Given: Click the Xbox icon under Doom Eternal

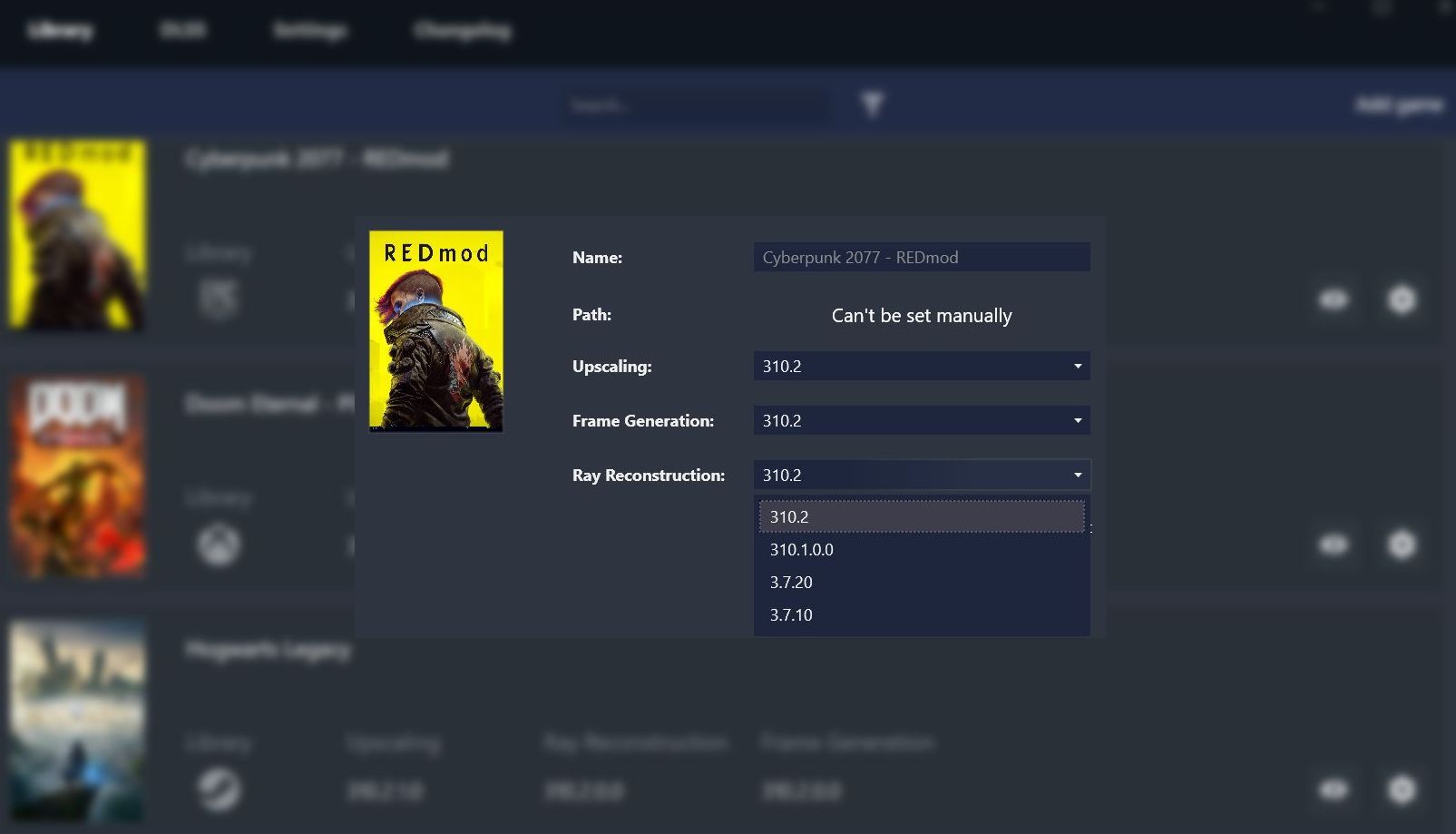Looking at the screenshot, I should [x=219, y=545].
